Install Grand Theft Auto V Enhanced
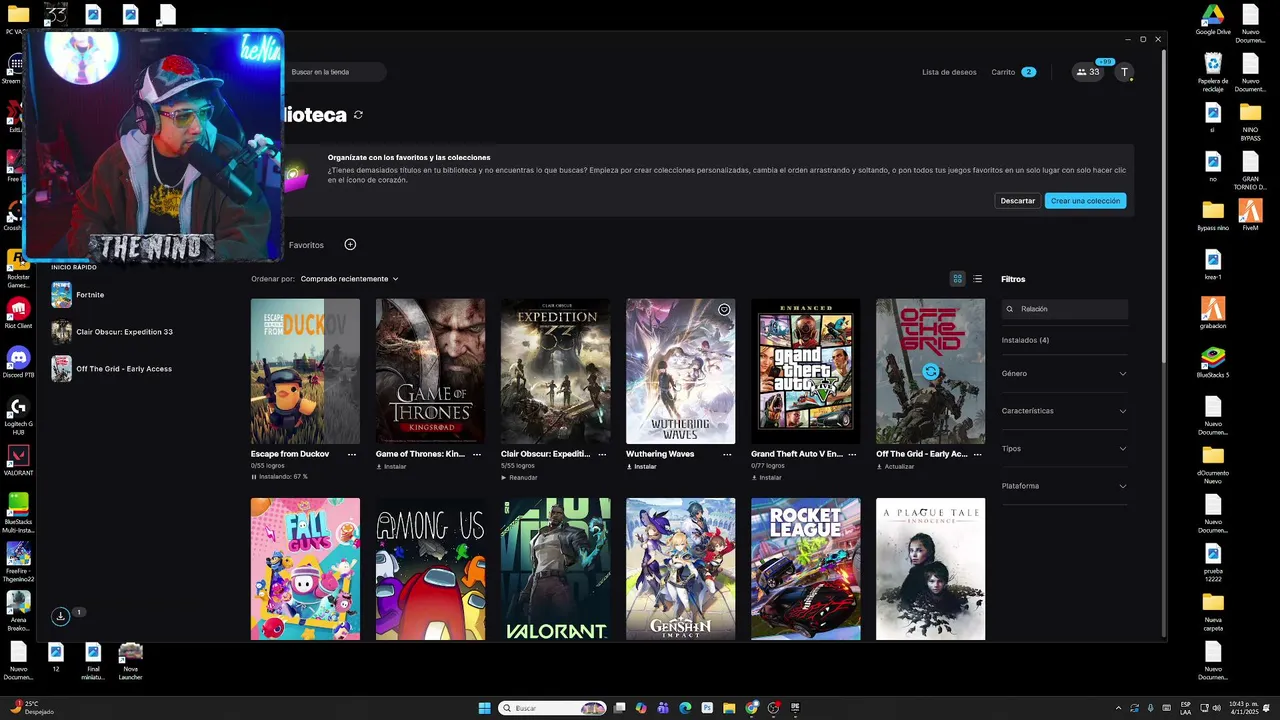This screenshot has height=720, width=1280. coord(766,477)
